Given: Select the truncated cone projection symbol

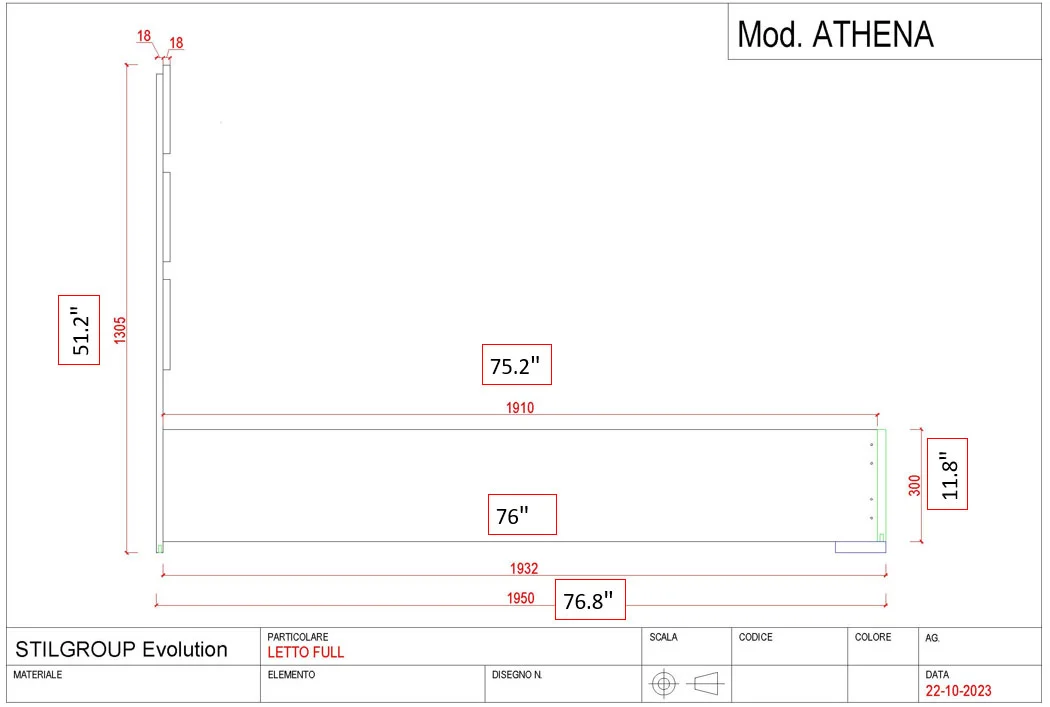Looking at the screenshot, I should point(708,682).
